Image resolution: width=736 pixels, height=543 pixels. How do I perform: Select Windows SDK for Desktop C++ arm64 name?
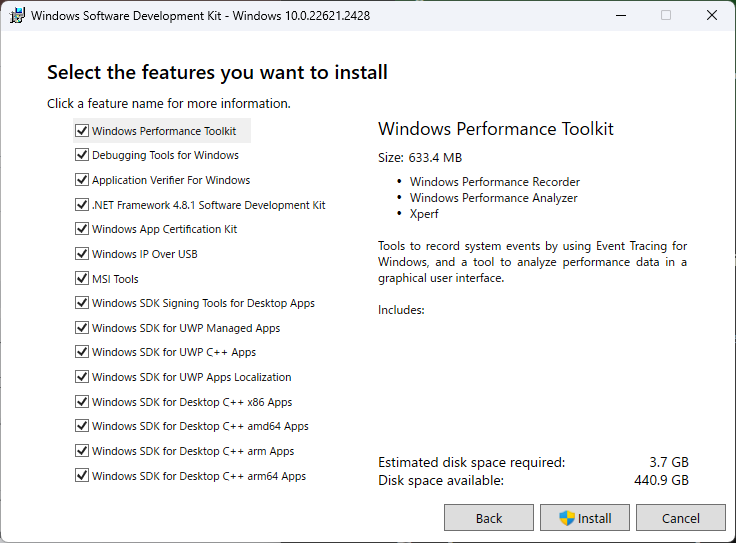[x=199, y=476]
